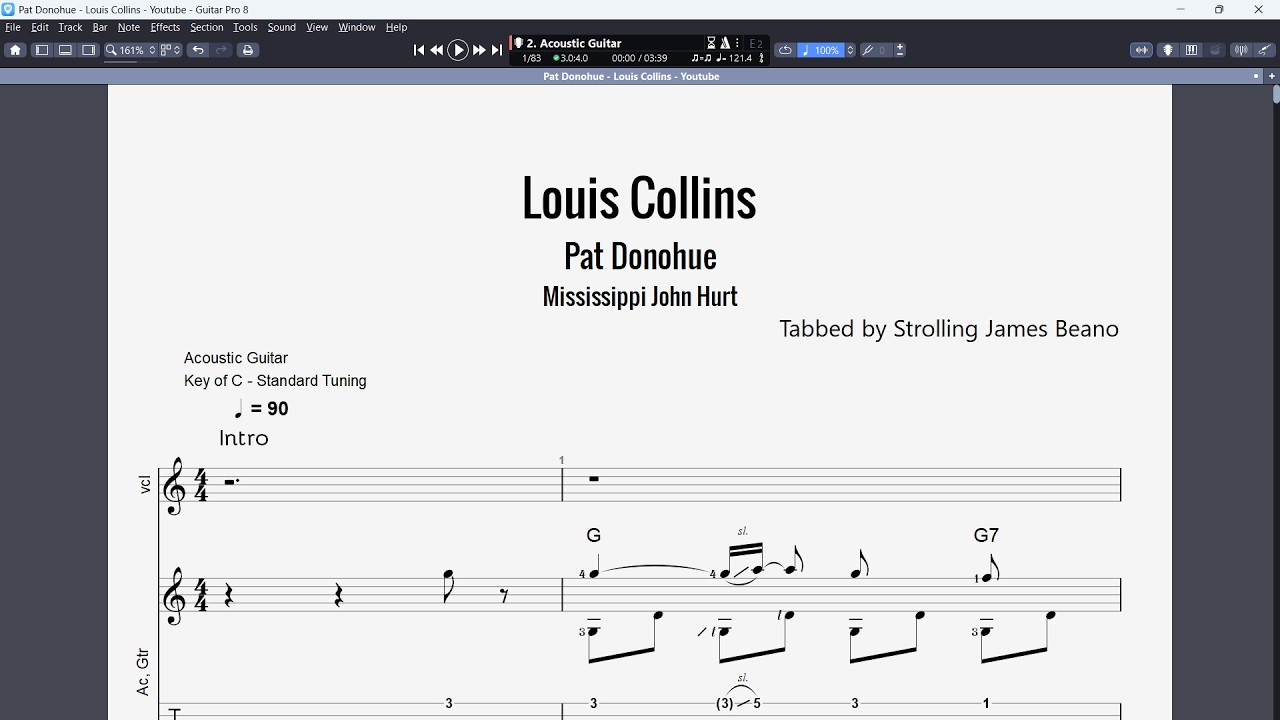The image size is (1280, 720).
Task: Click the G chord name
Action: click(x=594, y=536)
